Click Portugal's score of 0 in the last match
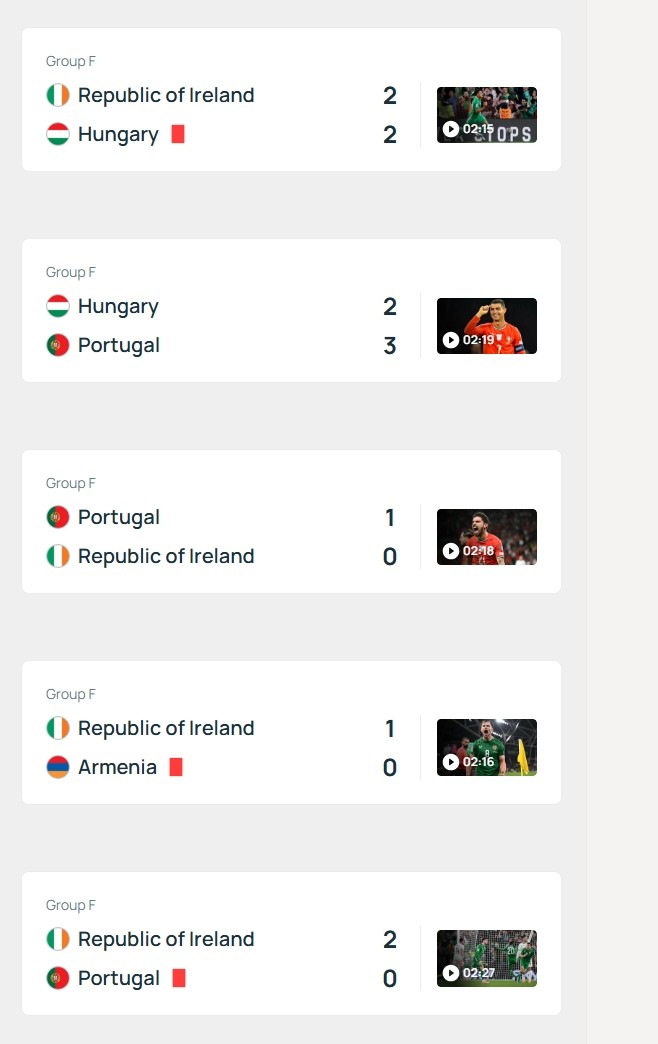Viewport: 658px width, 1044px height. coord(390,978)
